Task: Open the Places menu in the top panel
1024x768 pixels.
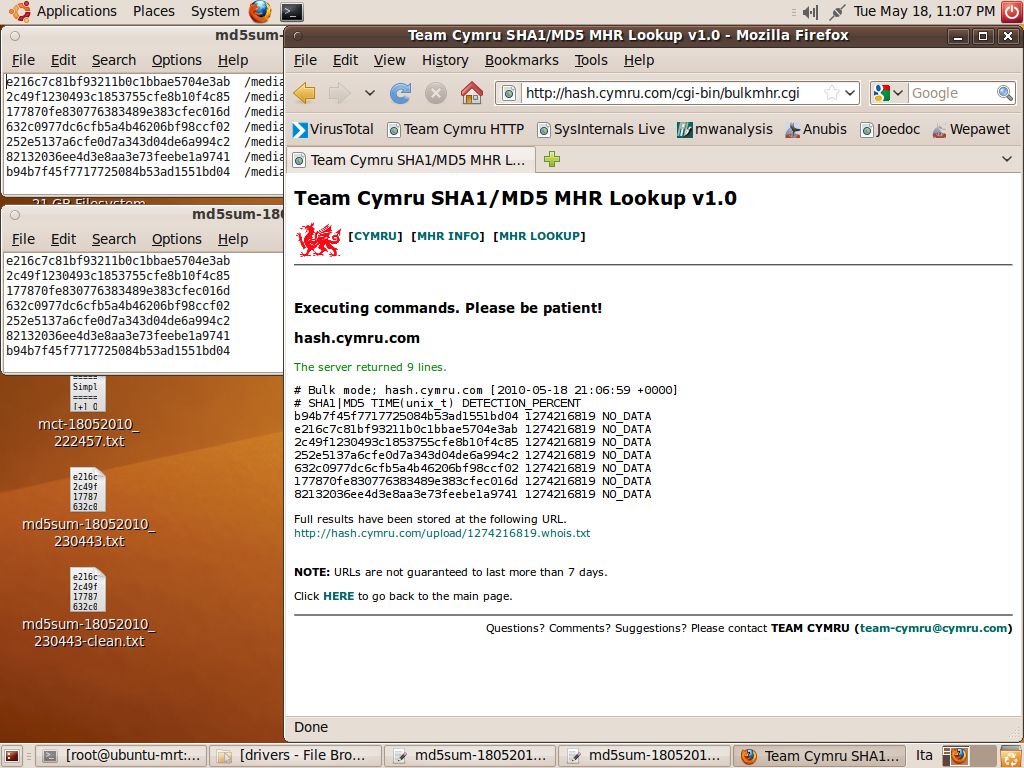Action: (x=153, y=11)
